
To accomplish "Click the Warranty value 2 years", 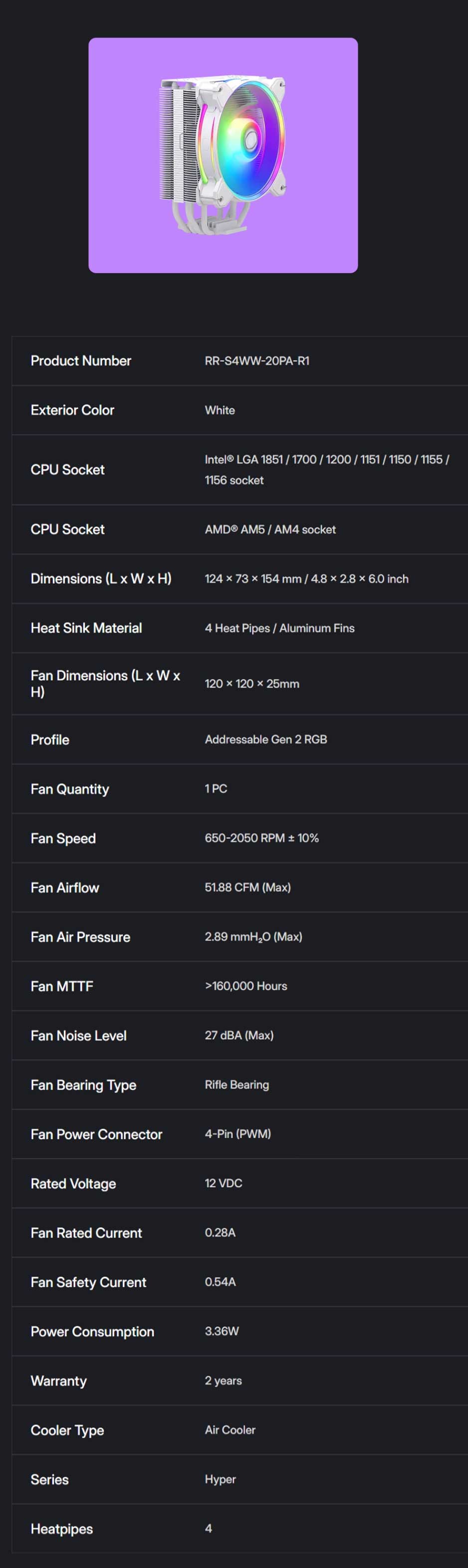I will pos(223,1381).
